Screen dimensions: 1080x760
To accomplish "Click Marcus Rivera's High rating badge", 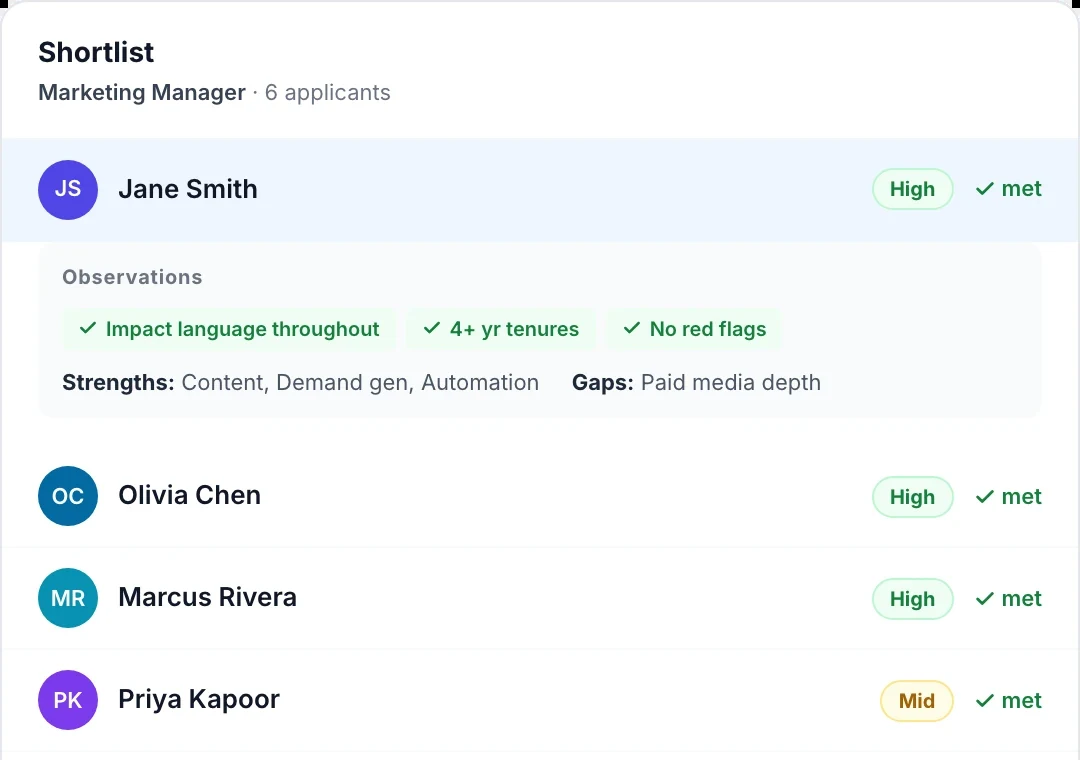I will click(913, 599).
